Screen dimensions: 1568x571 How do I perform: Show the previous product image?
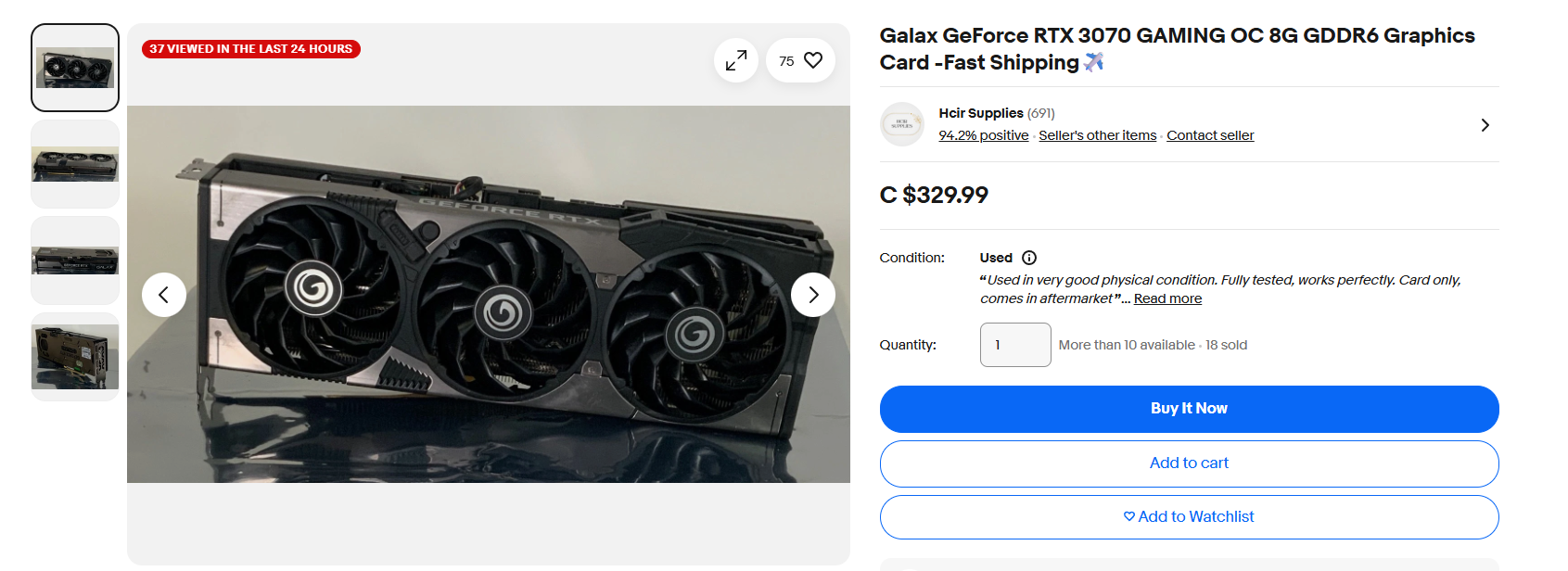point(164,295)
